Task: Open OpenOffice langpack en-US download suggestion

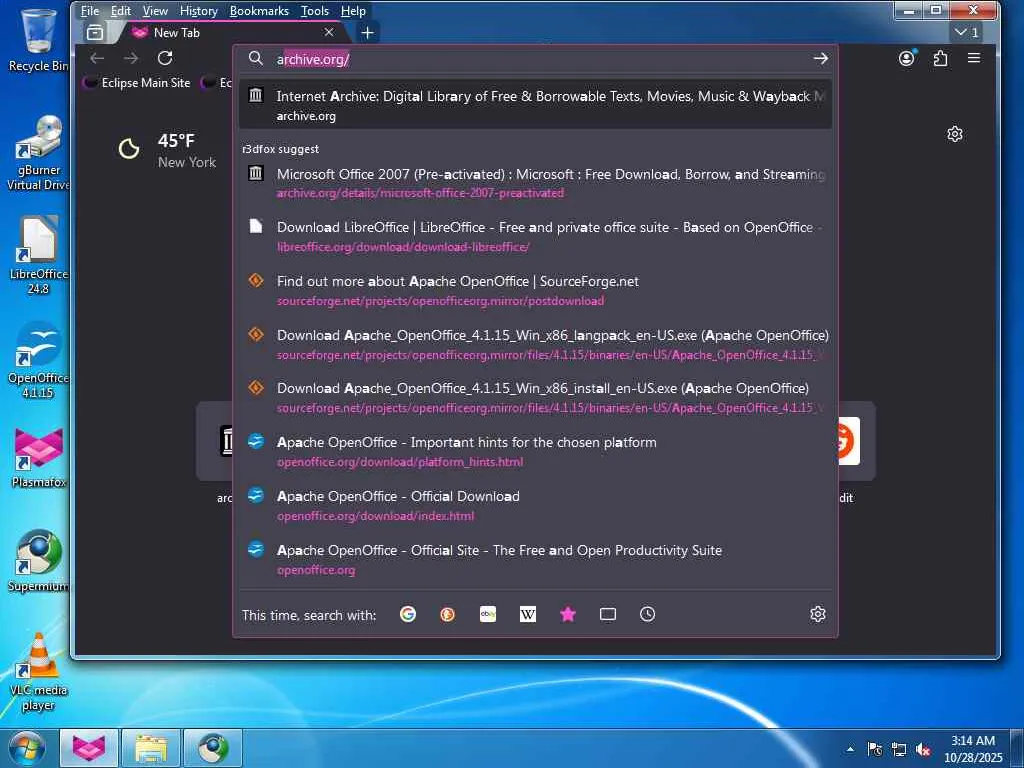Action: click(536, 344)
